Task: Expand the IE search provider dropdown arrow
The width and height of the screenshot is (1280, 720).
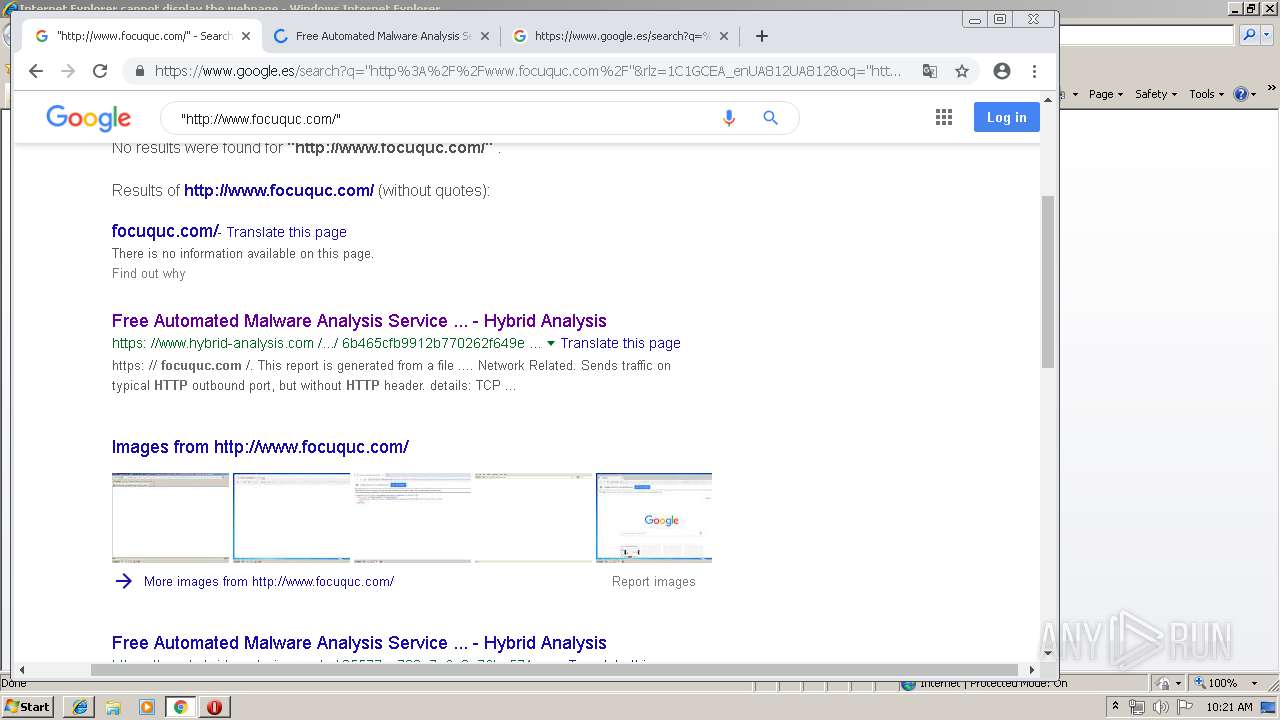Action: click(1267, 35)
